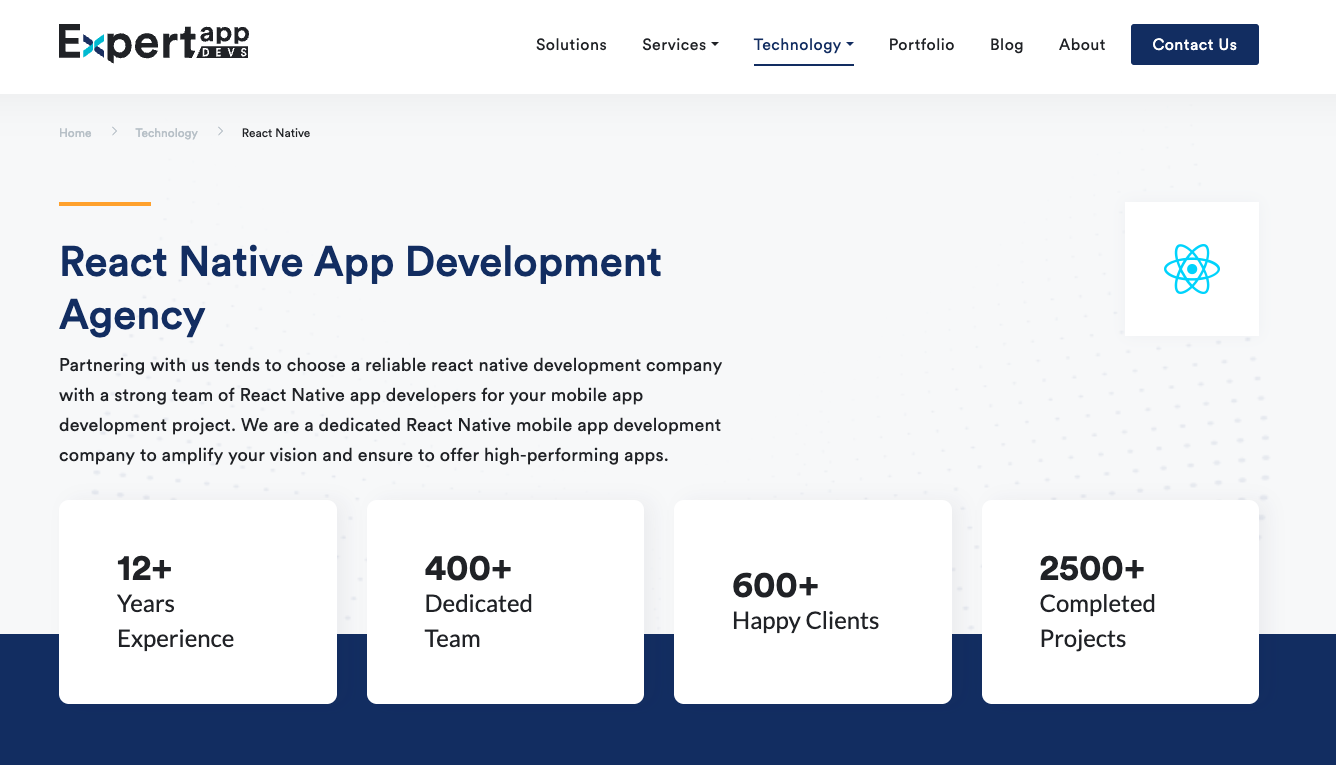Click the 12+ Years Experience card
The width and height of the screenshot is (1336, 765).
click(198, 602)
